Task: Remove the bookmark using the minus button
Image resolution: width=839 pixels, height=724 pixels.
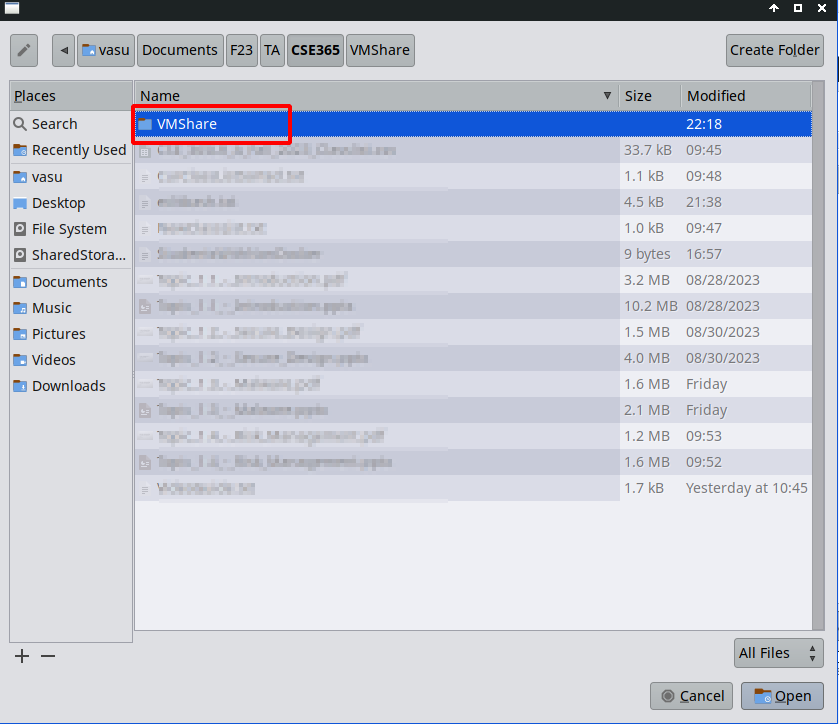Action: click(48, 656)
